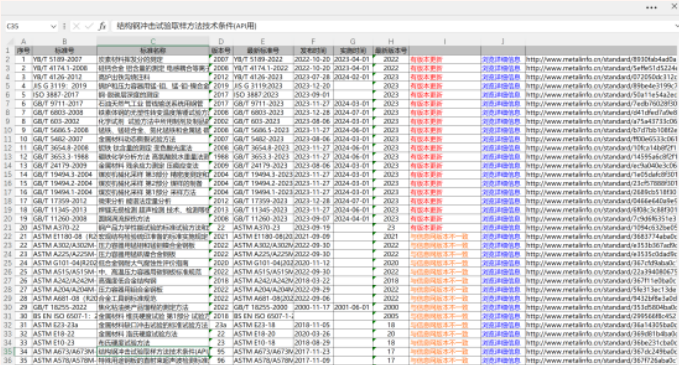679x365 pixels.
Task: Click cell GB/T 11260-2008
Action: (x=65, y=219)
